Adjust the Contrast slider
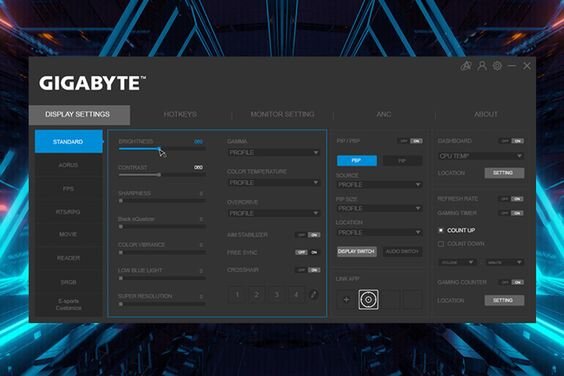 pos(162,175)
